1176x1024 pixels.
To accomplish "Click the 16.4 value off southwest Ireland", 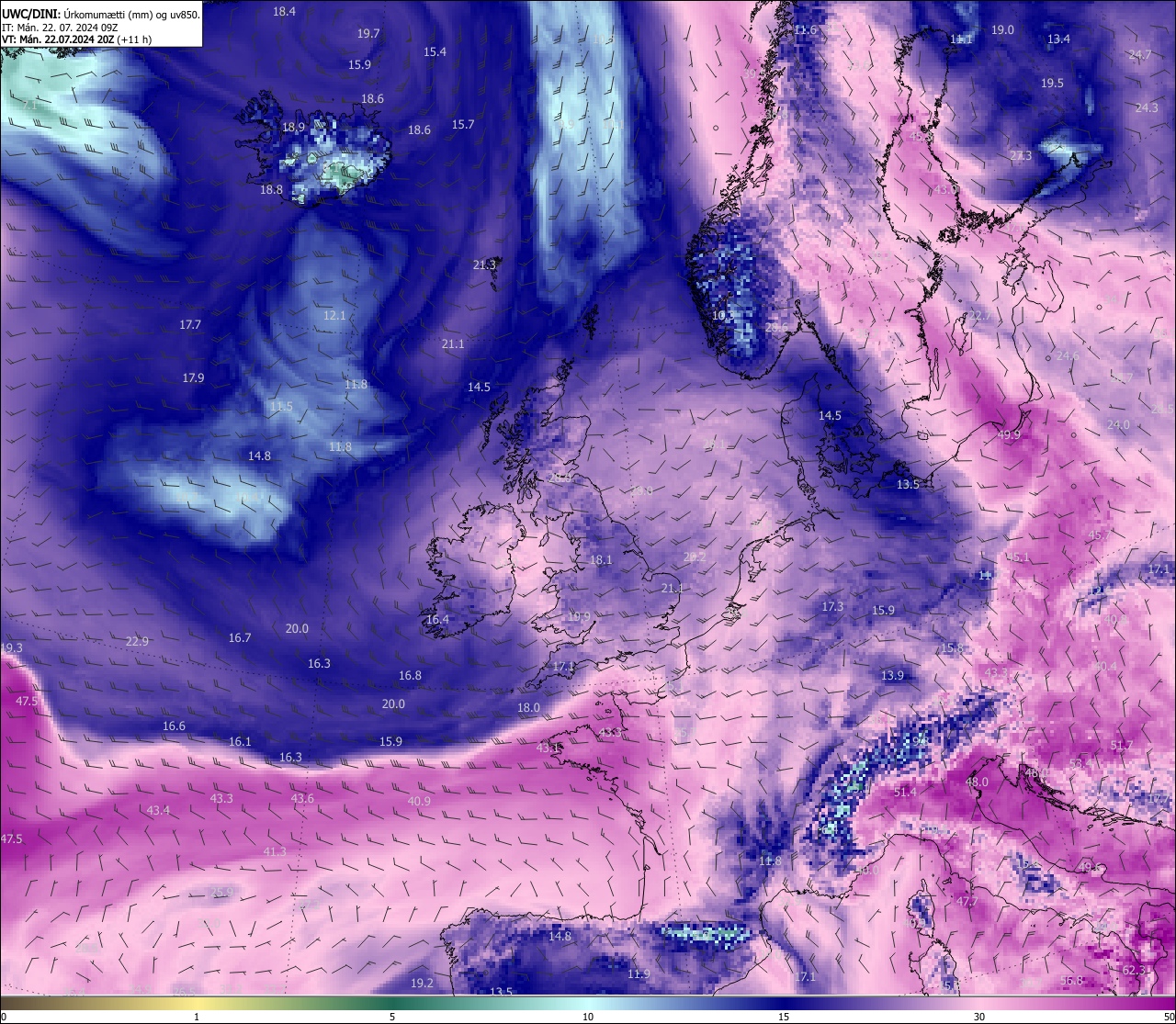I will tap(437, 620).
